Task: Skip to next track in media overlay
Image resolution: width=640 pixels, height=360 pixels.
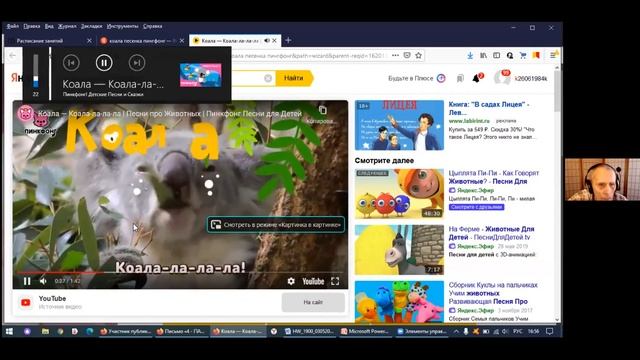Action: tap(137, 63)
